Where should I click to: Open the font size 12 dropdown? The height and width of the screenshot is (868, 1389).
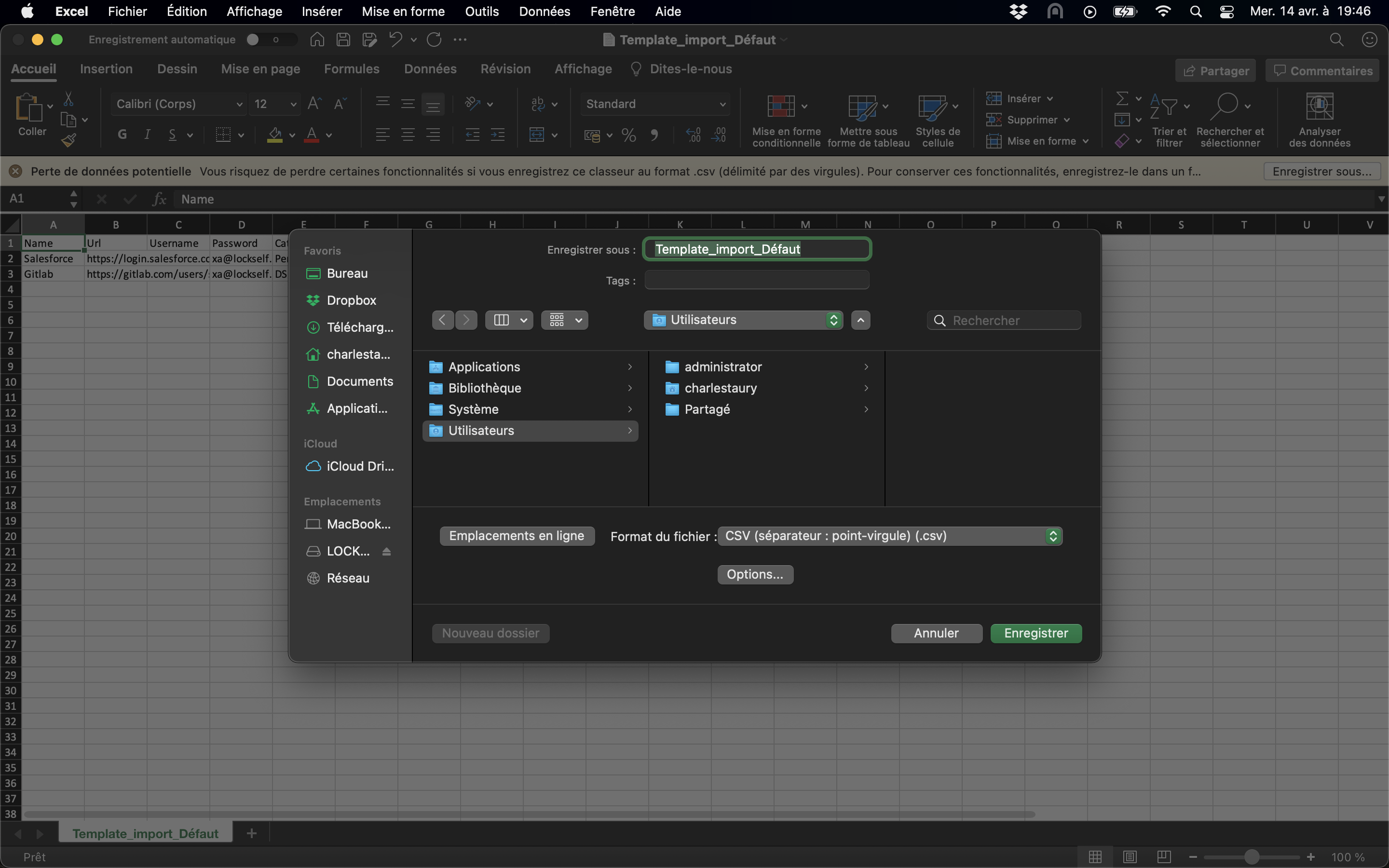[x=275, y=104]
